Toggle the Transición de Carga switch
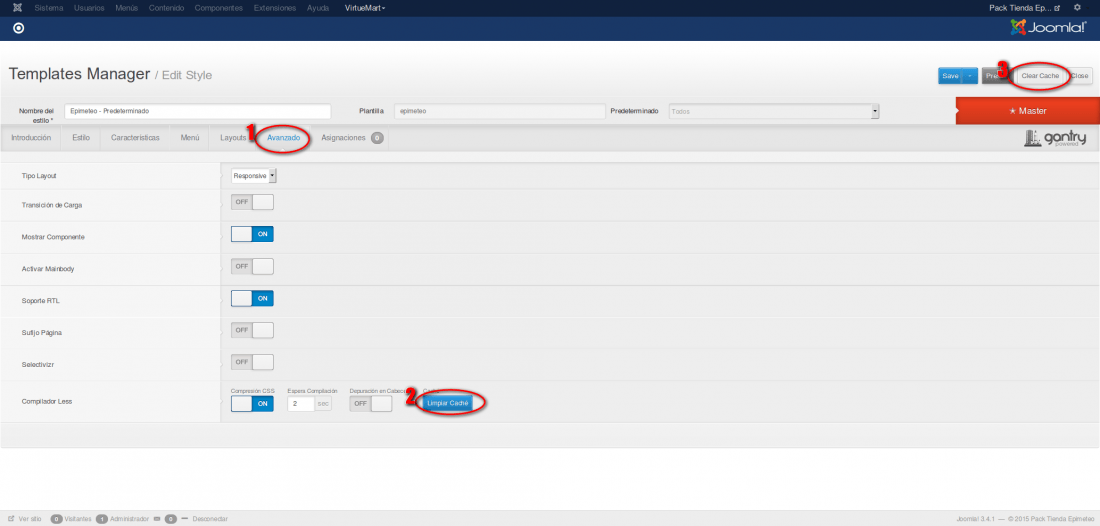 (252, 202)
